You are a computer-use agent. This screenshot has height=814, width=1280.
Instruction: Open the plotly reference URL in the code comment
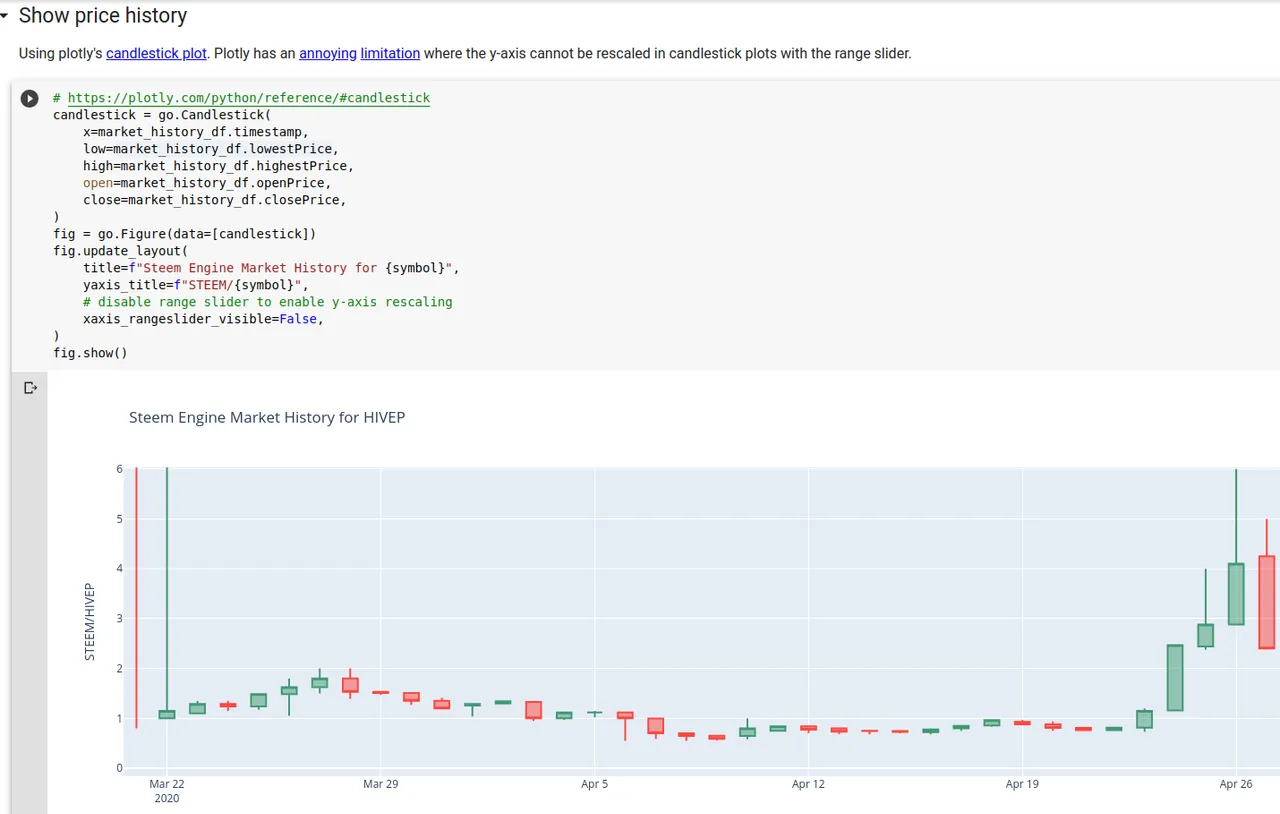(249, 98)
